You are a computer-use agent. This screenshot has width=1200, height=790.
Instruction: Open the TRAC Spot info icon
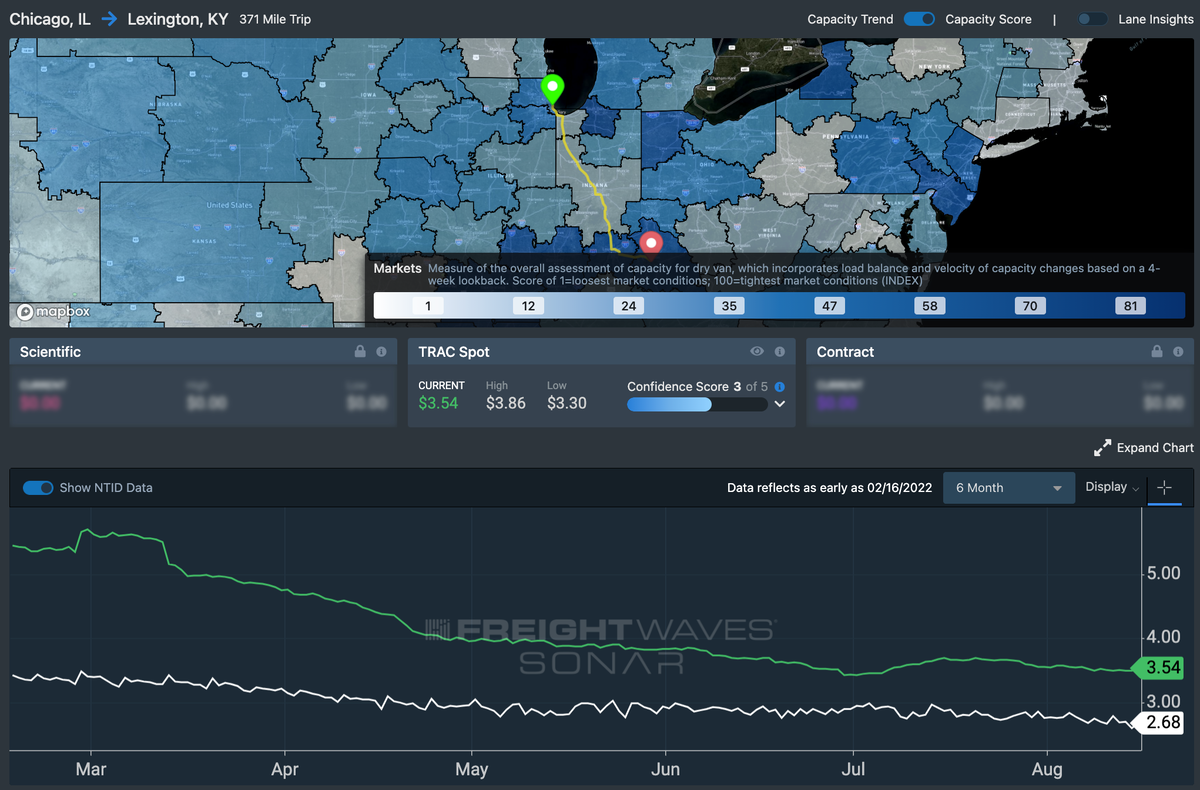click(779, 352)
